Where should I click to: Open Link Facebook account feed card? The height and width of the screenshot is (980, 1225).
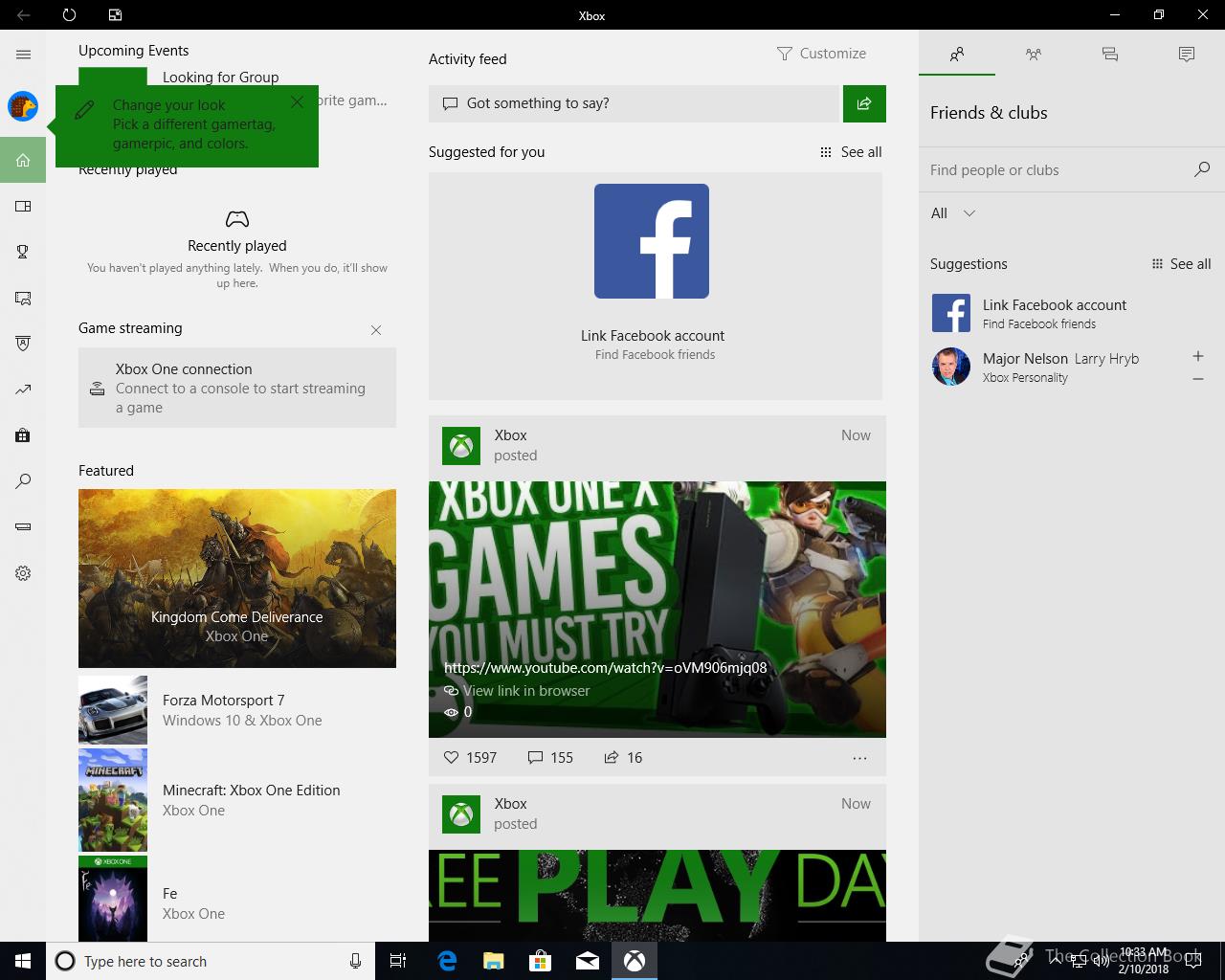coord(656,286)
